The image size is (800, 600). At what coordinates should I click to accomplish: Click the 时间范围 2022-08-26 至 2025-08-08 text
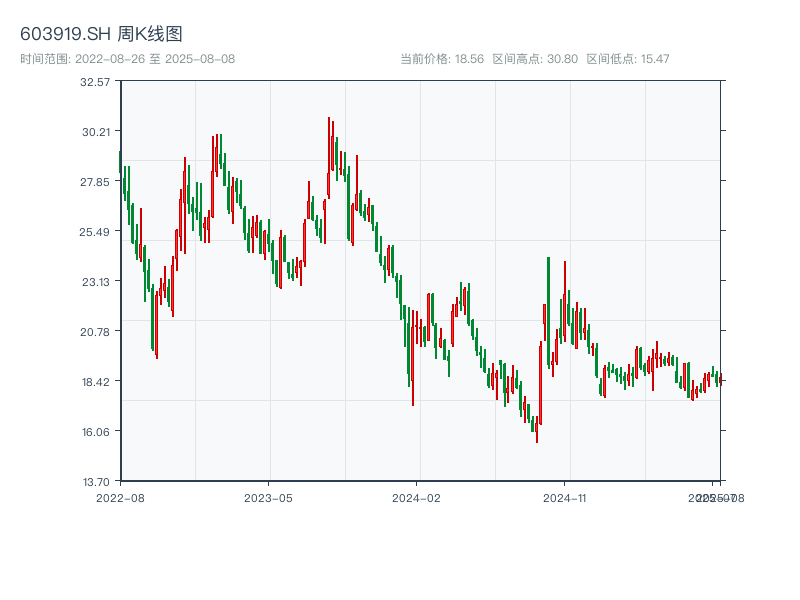pyautogui.click(x=128, y=59)
